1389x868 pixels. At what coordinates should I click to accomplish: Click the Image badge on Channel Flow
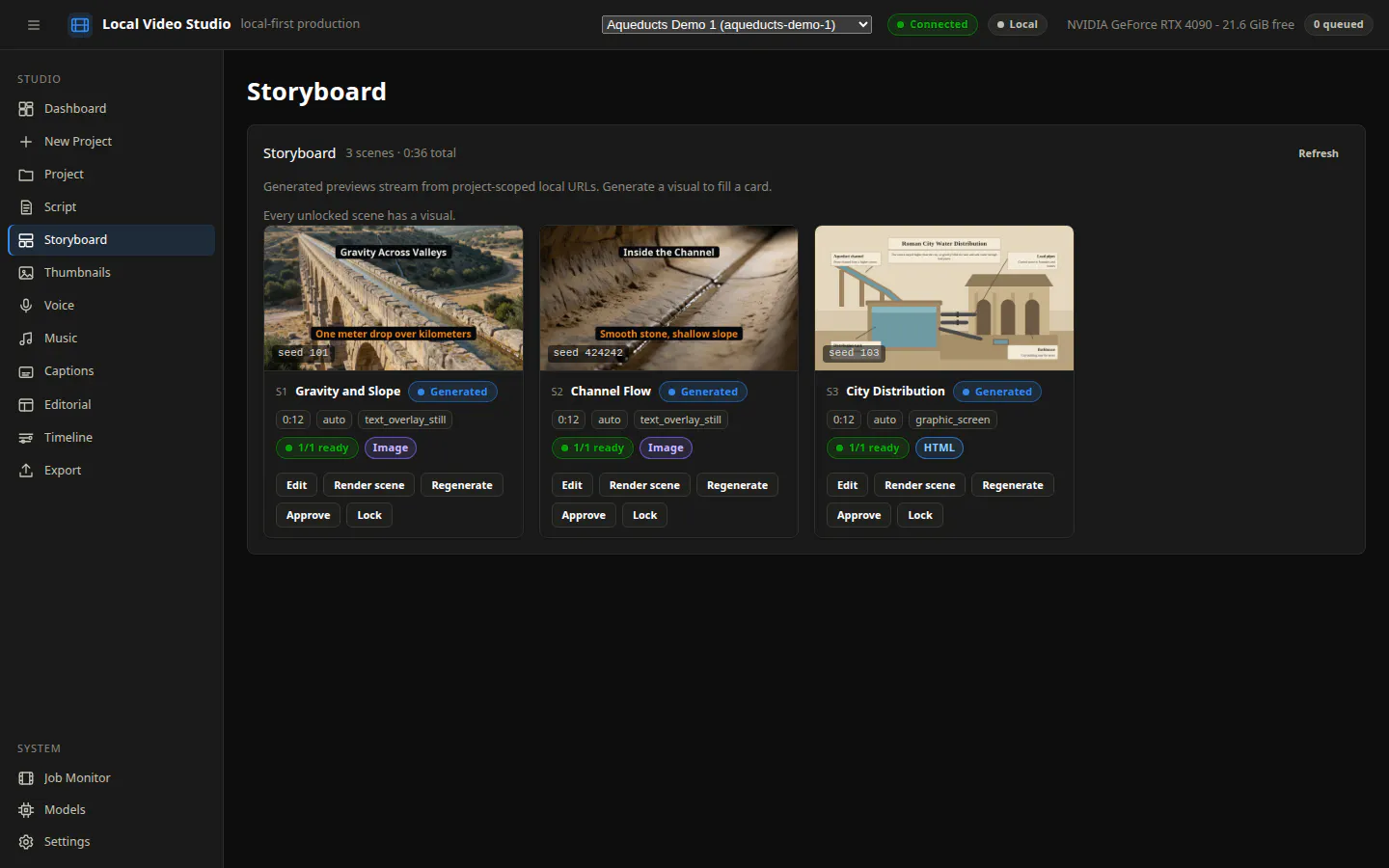coord(666,448)
